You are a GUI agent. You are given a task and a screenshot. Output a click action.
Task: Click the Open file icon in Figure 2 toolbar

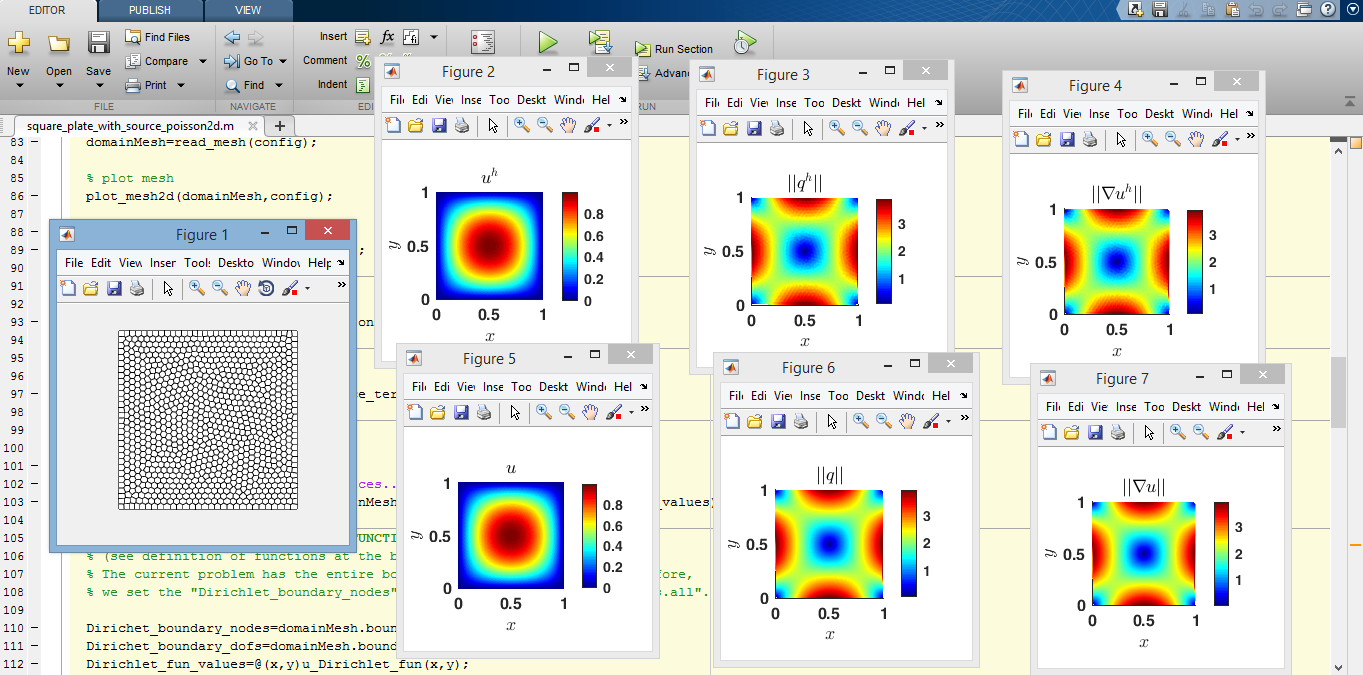point(415,125)
